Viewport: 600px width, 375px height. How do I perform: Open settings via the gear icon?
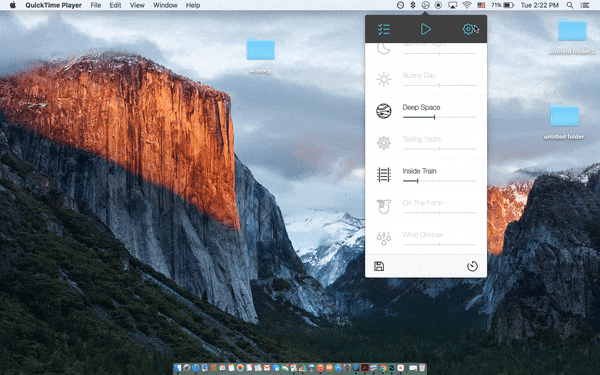click(468, 29)
